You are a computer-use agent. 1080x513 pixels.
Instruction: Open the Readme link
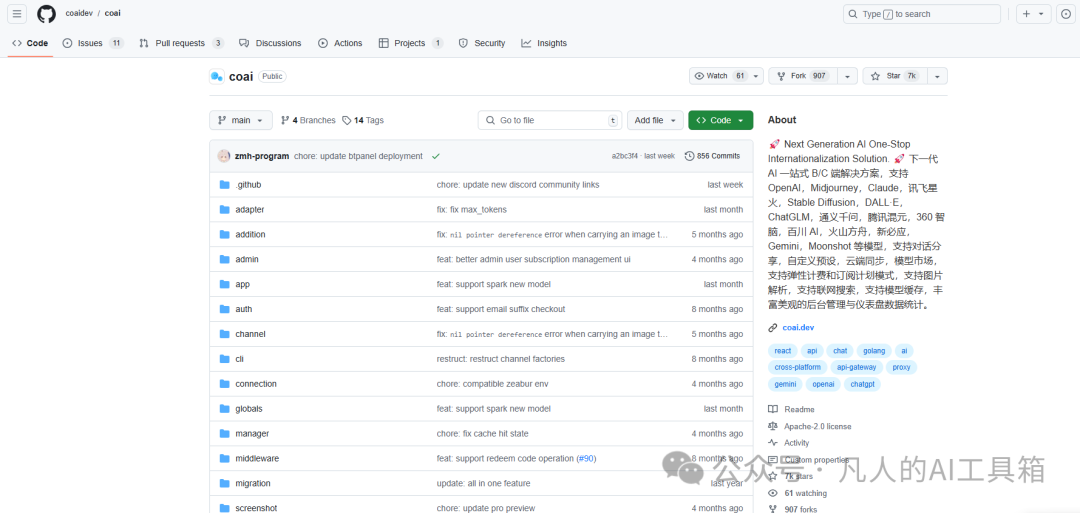click(799, 409)
